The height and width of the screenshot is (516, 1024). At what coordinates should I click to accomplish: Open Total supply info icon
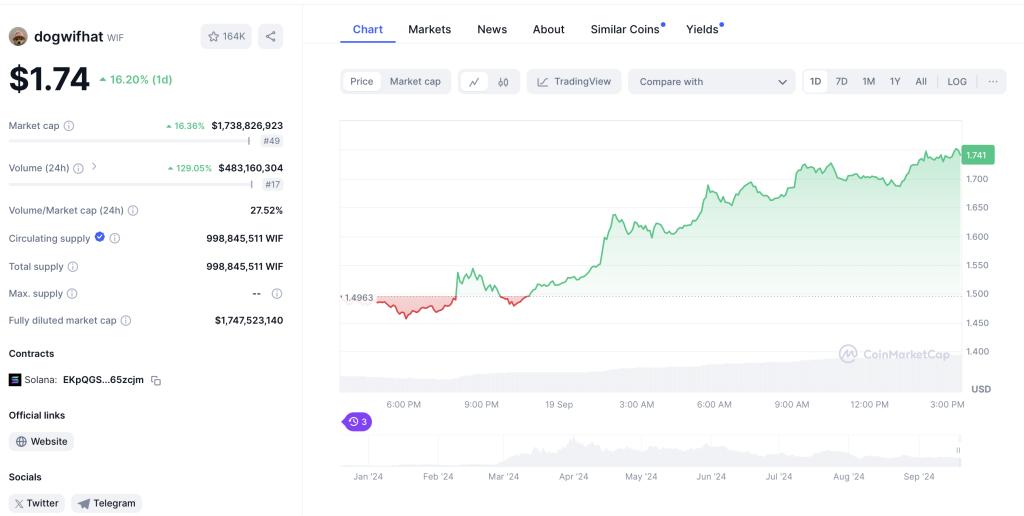point(73,266)
